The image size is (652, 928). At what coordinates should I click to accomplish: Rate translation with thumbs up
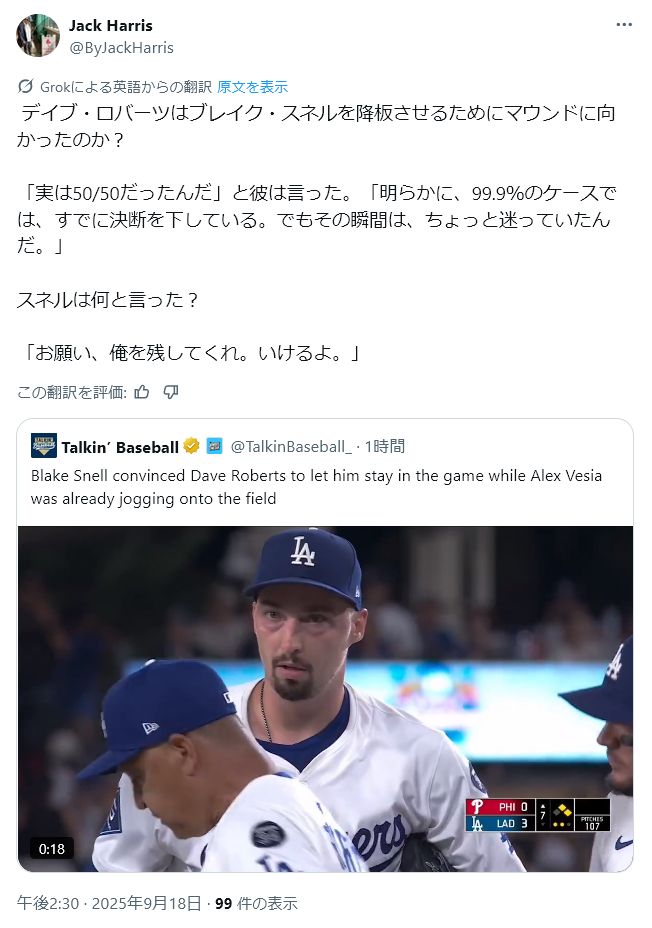pos(142,392)
